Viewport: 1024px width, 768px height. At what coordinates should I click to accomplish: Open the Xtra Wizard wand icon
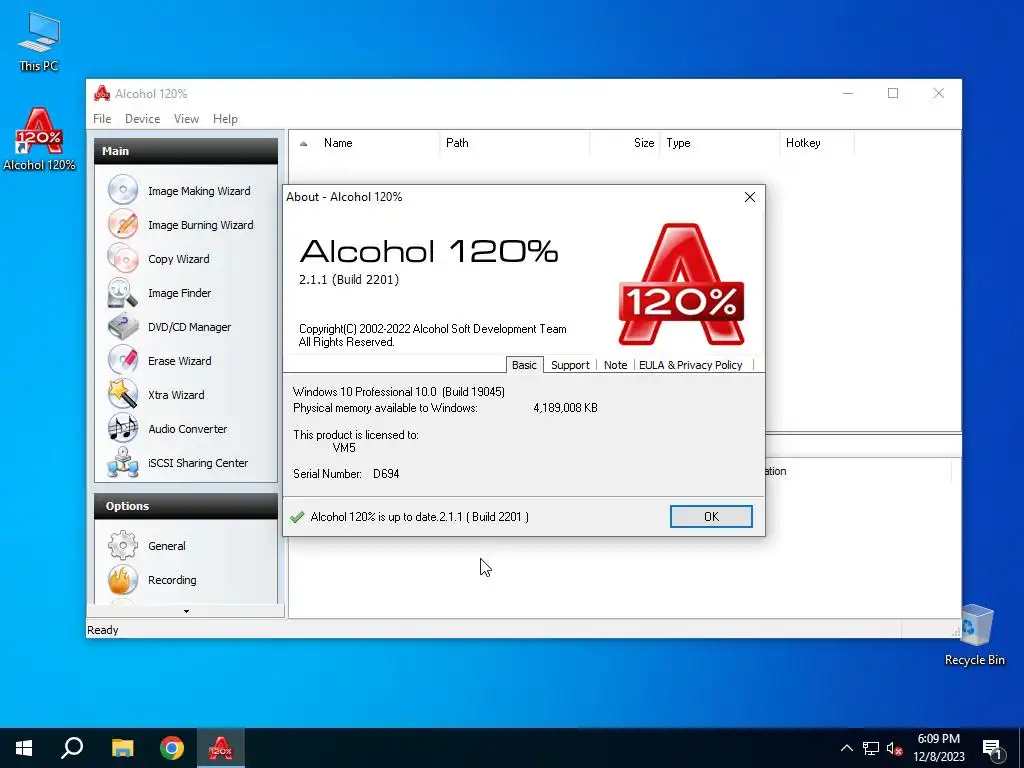click(x=123, y=394)
